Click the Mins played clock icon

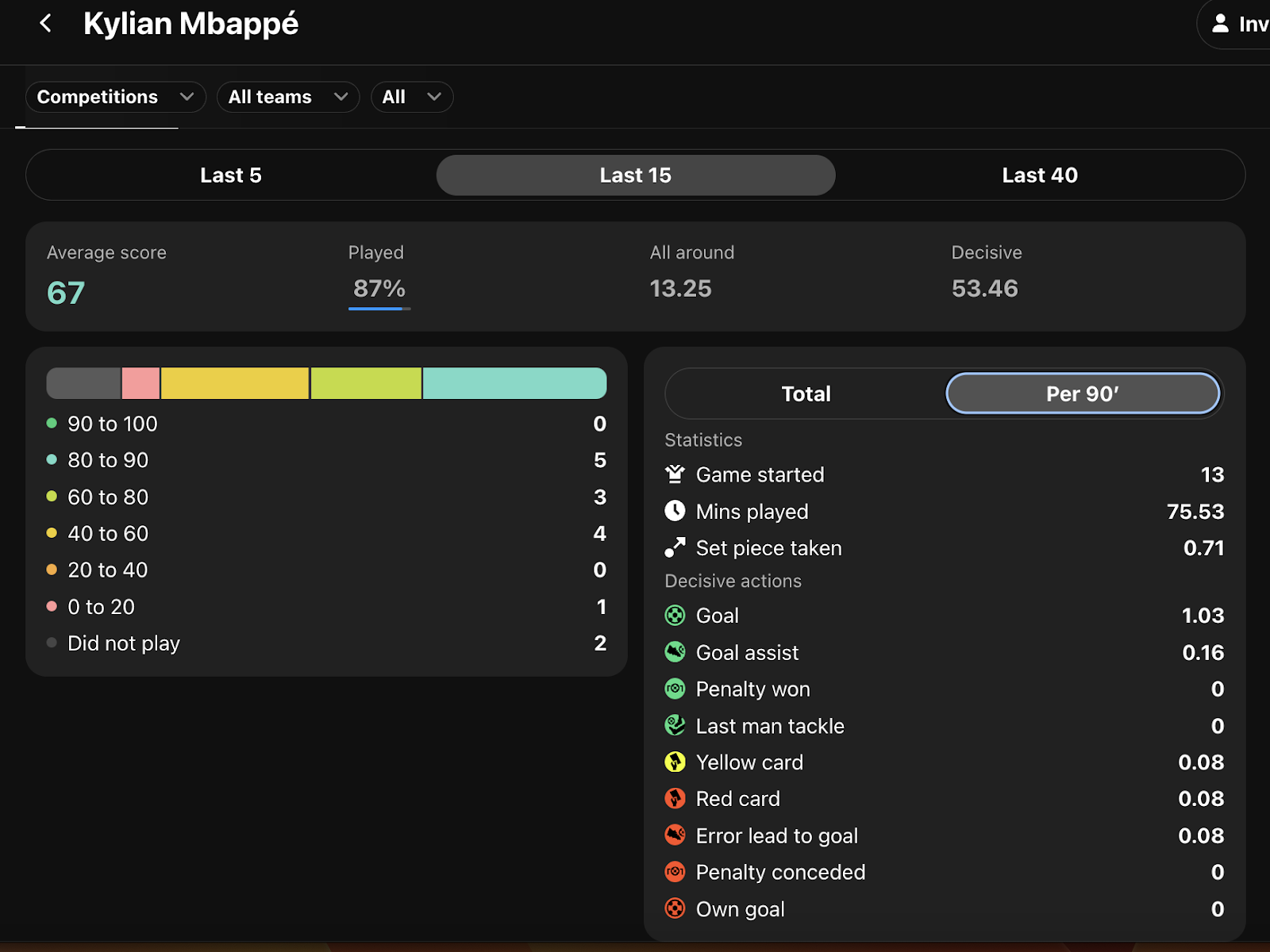click(x=675, y=511)
